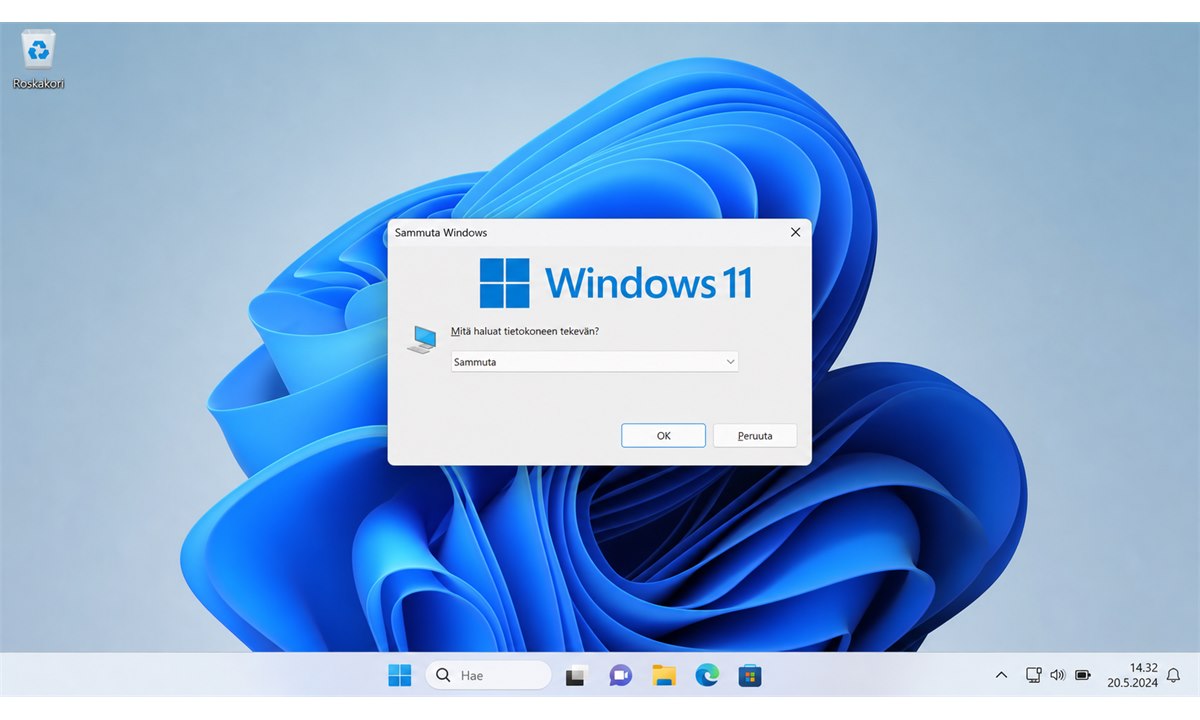
Task: Click the Hae search box in taskbar
Action: [488, 675]
